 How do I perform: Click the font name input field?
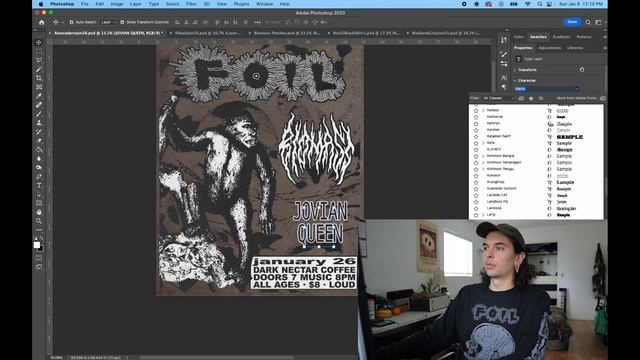[x=544, y=89]
